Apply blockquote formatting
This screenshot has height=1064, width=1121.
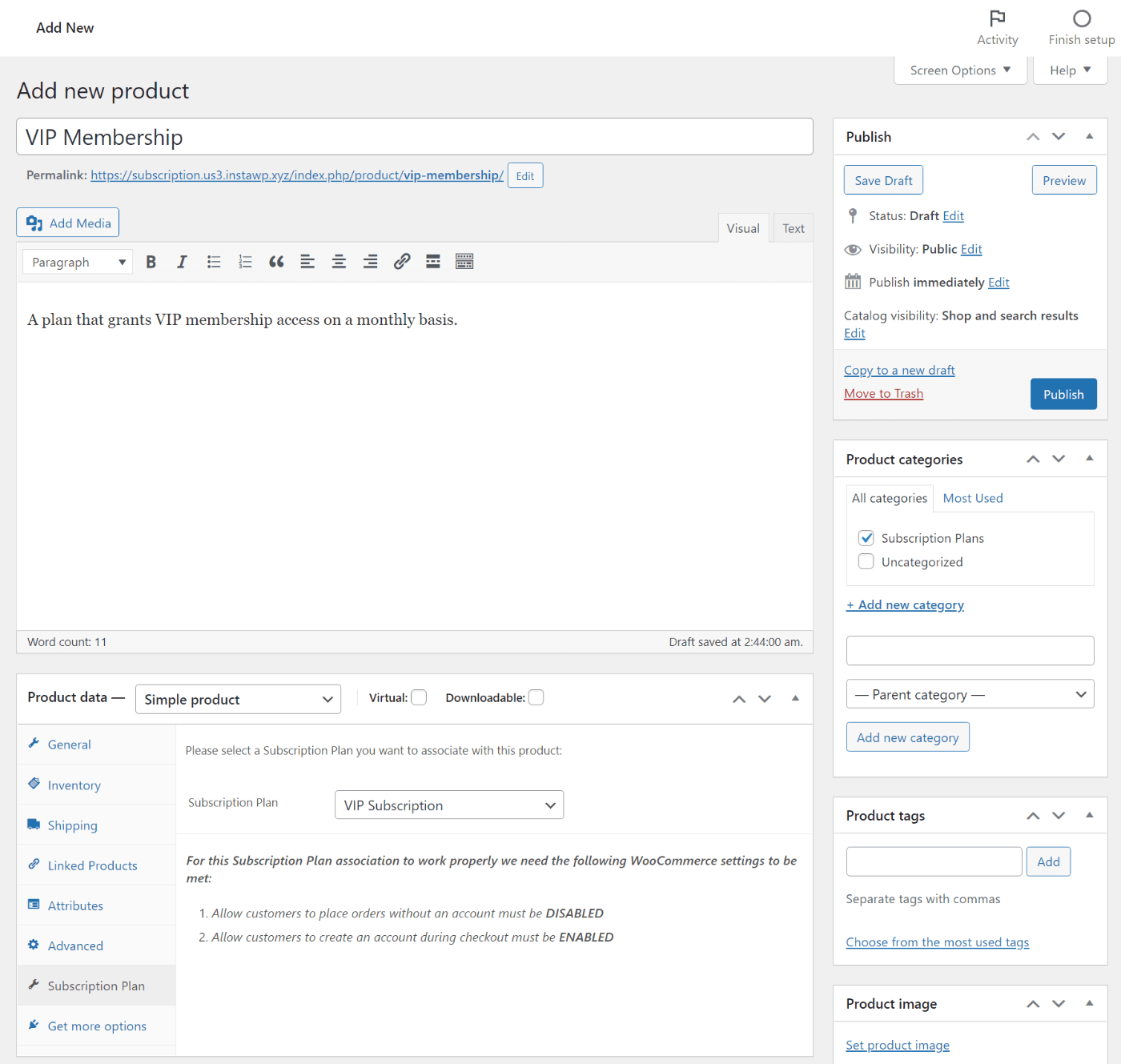[276, 262]
